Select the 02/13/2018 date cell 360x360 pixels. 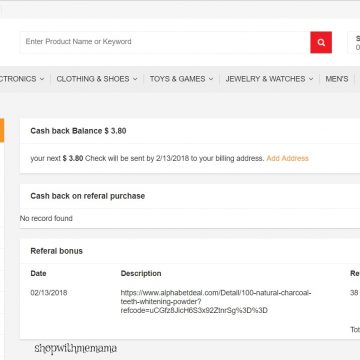pos(49,293)
